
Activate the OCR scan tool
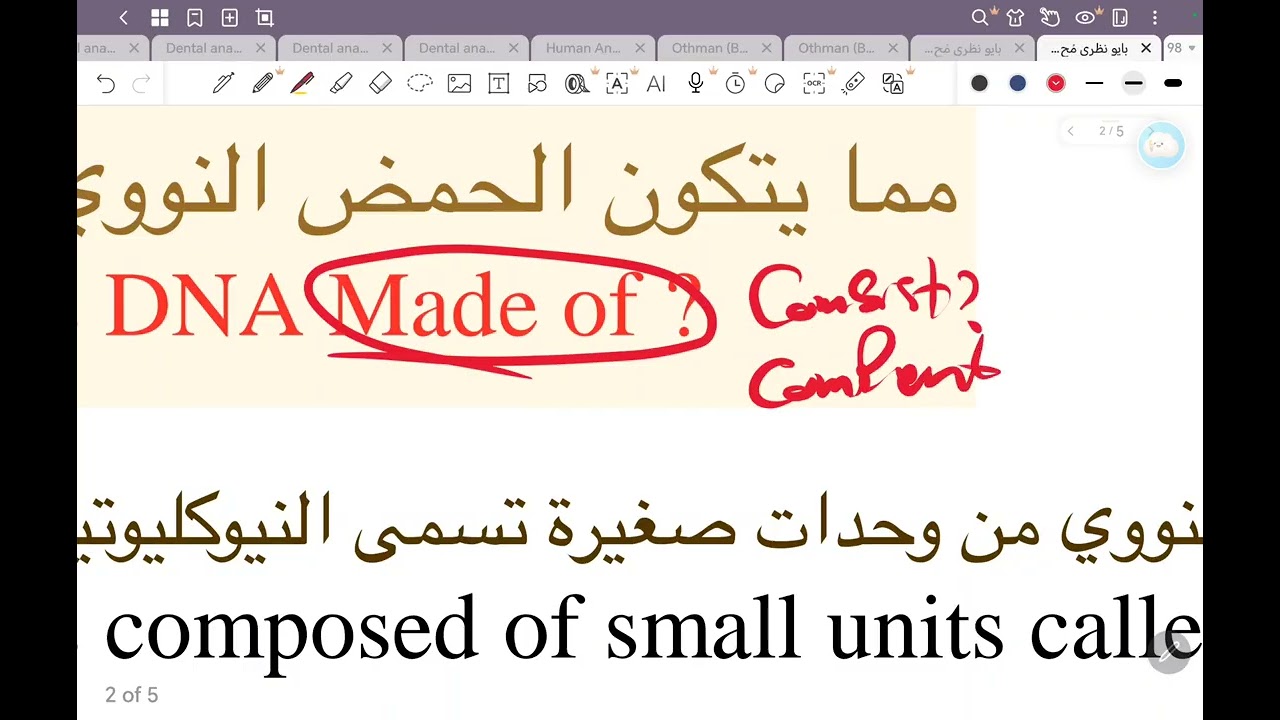click(814, 84)
